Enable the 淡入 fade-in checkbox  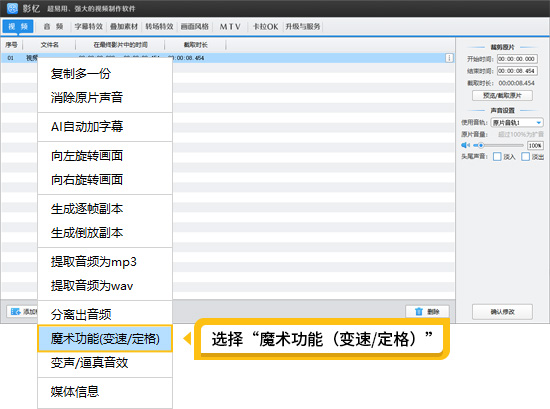(497, 156)
